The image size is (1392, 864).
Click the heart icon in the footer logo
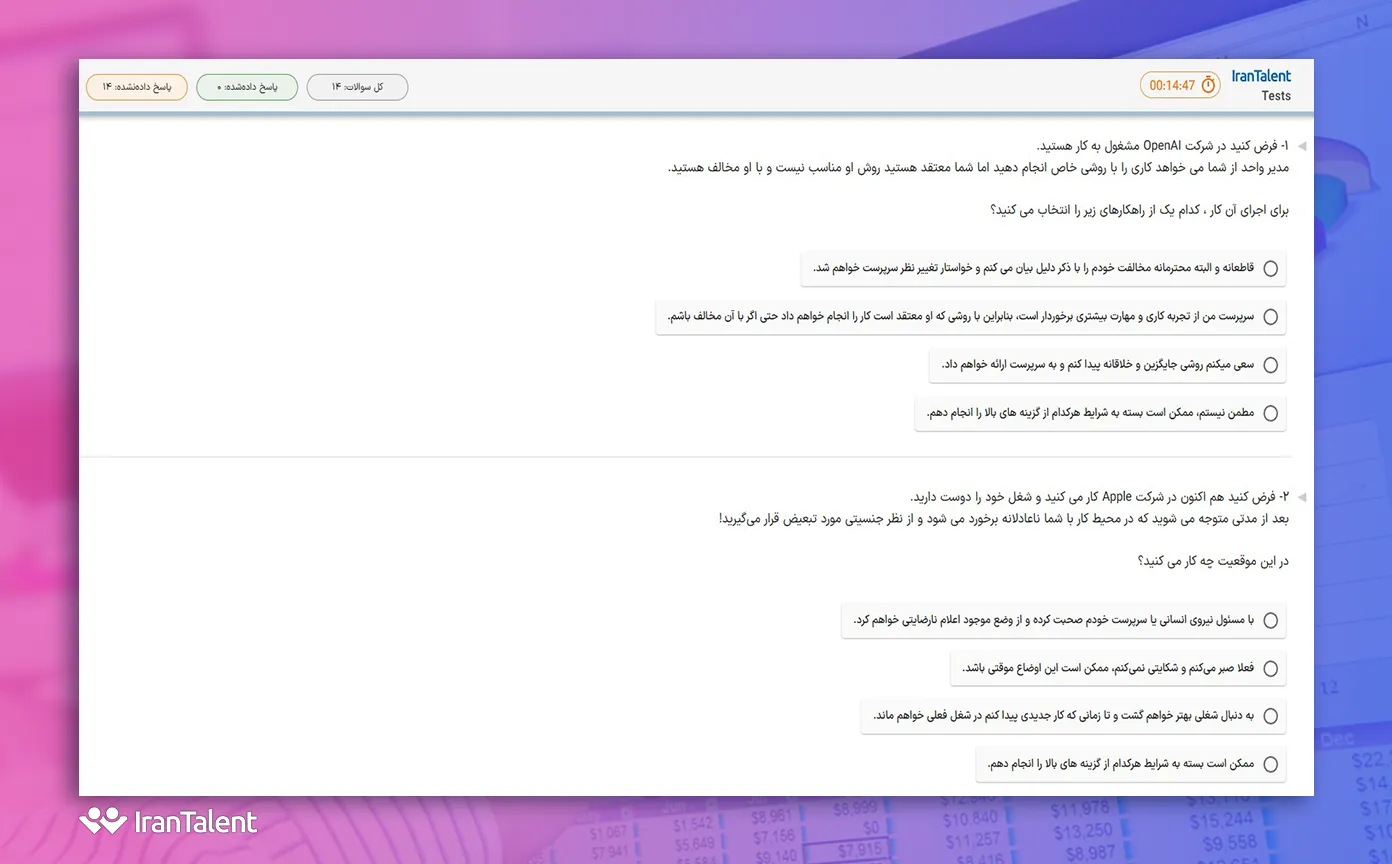click(104, 822)
